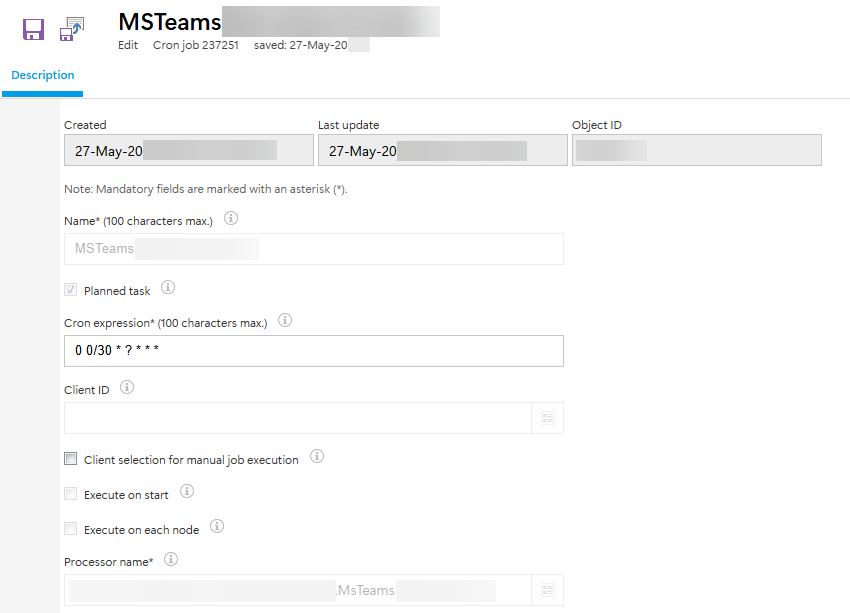Click the Last update date field
The width and height of the screenshot is (850, 613).
[442, 150]
